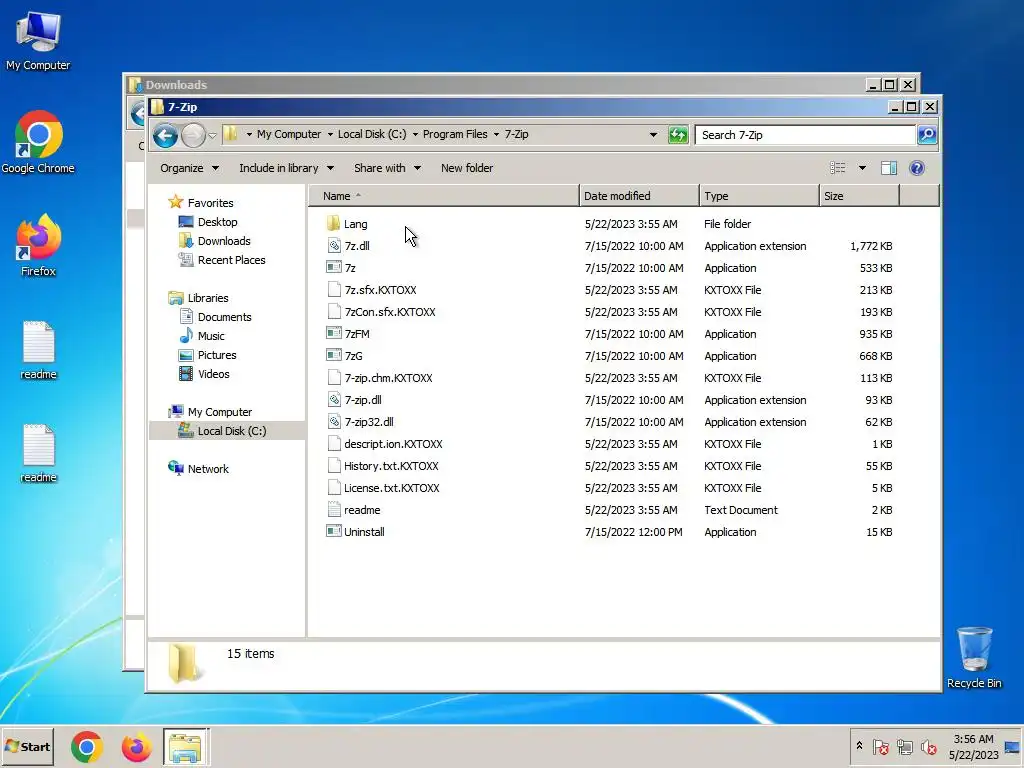The image size is (1024, 768).
Task: Open Downloads in the navigation pane
Action: 224,241
